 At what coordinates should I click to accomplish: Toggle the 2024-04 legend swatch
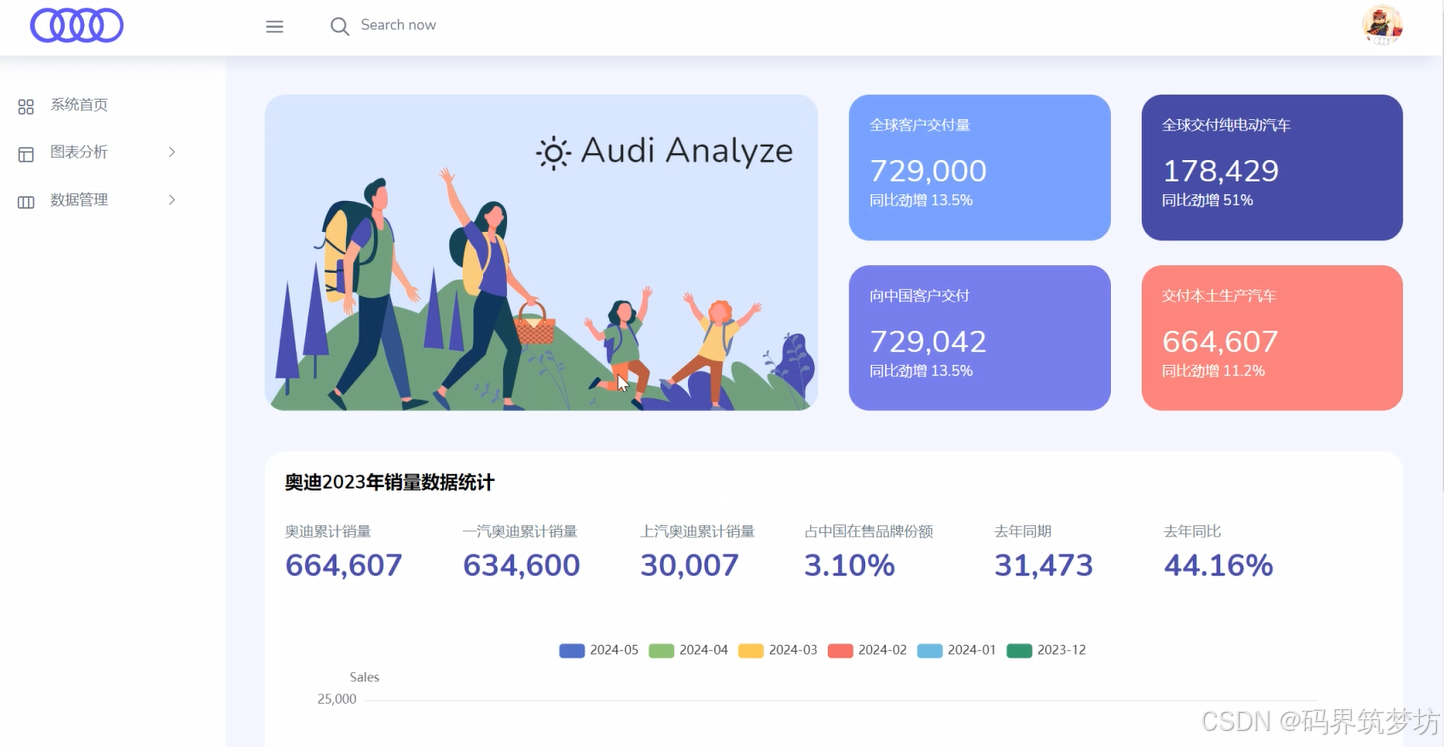[661, 651]
